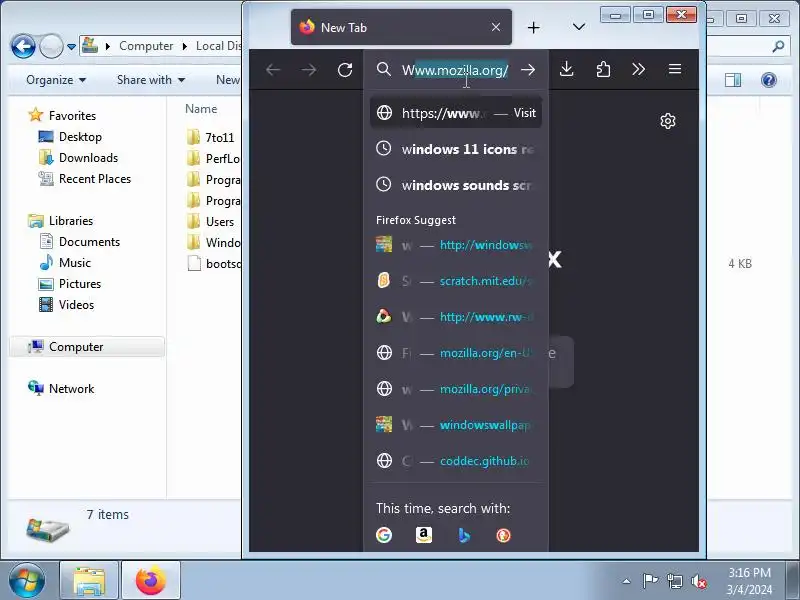Search this time with DuckDuckGo
Image resolution: width=800 pixels, height=600 pixels.
pos(503,535)
